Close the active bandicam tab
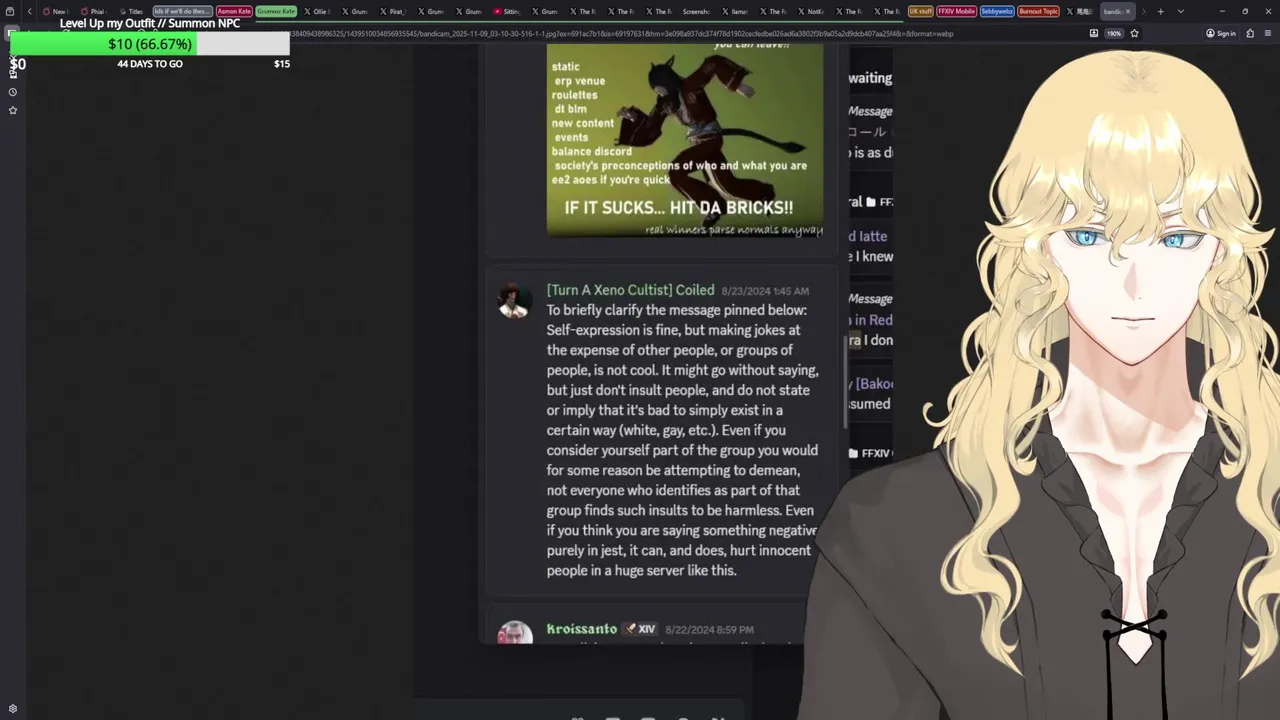 (1128, 11)
